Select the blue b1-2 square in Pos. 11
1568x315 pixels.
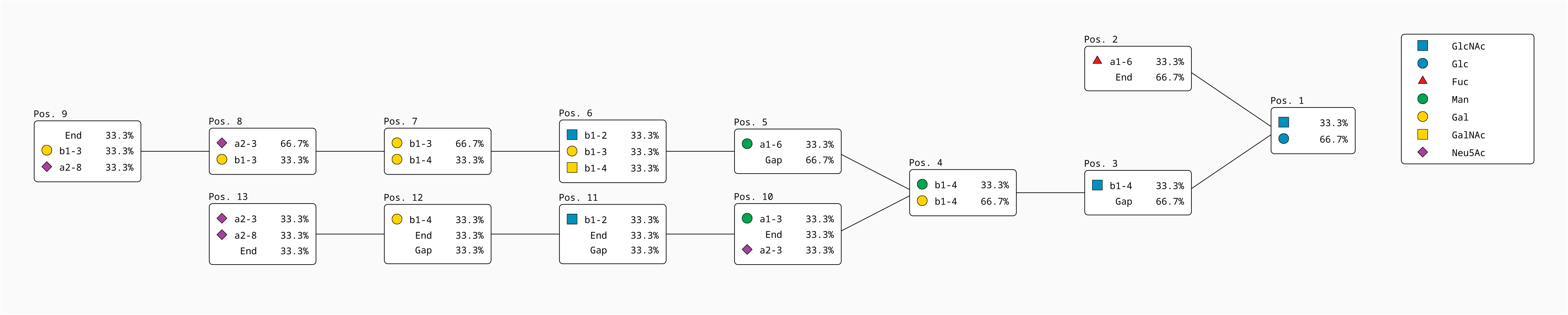[572, 219]
